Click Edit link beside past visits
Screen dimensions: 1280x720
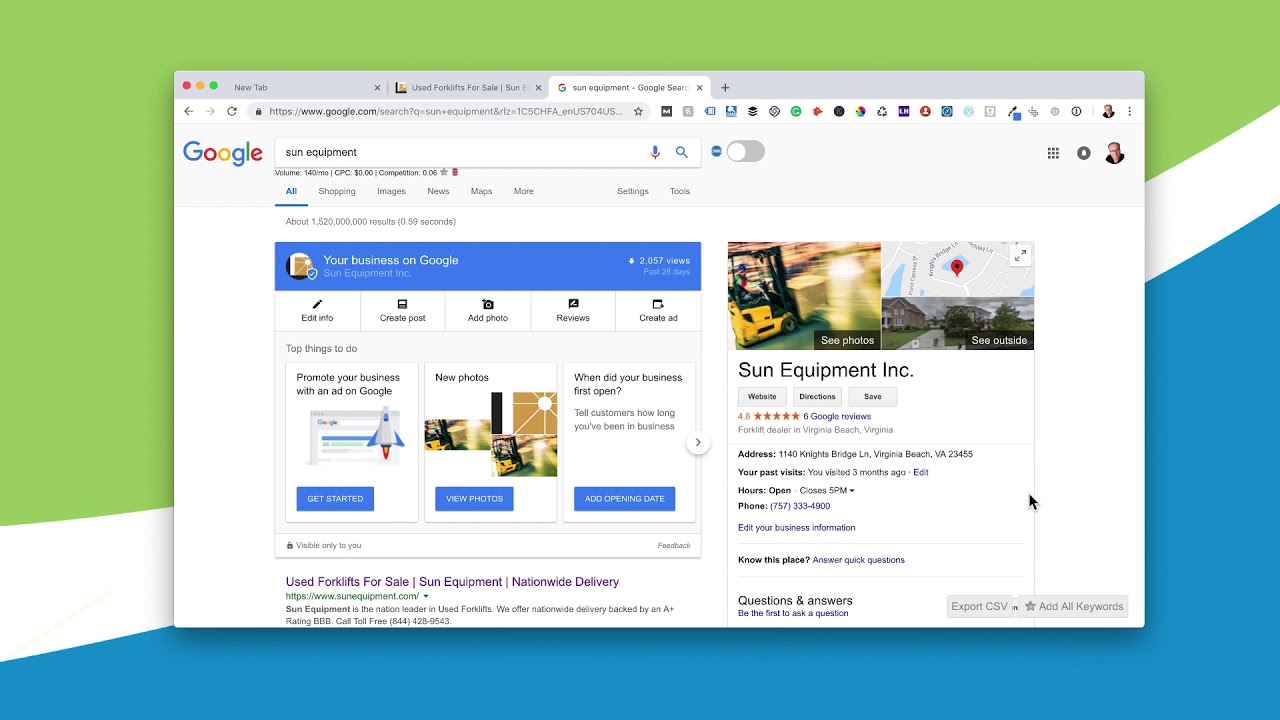pos(921,472)
